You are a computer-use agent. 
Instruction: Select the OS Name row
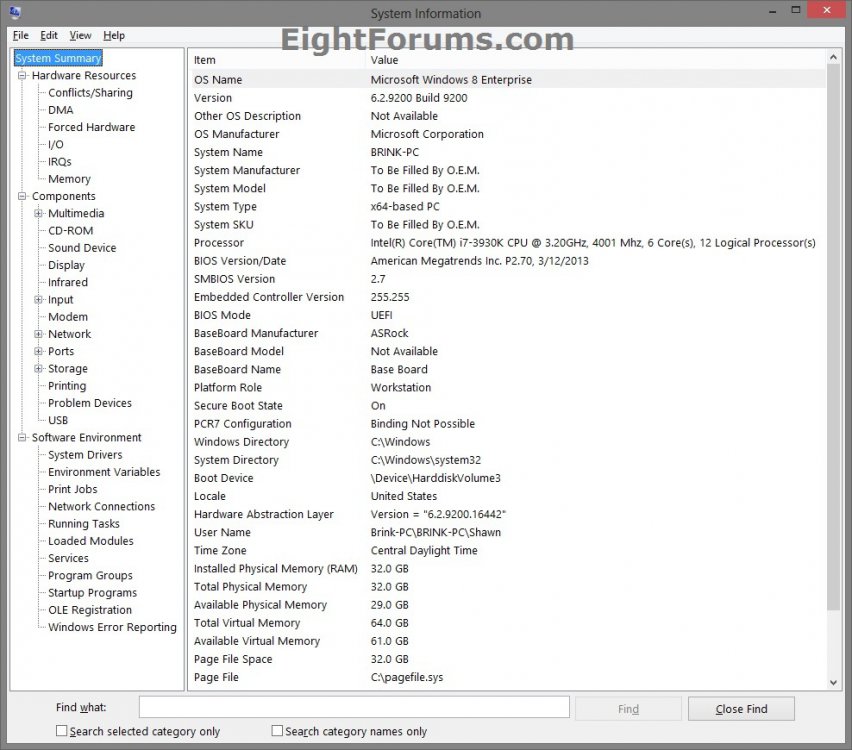pyautogui.click(x=508, y=80)
